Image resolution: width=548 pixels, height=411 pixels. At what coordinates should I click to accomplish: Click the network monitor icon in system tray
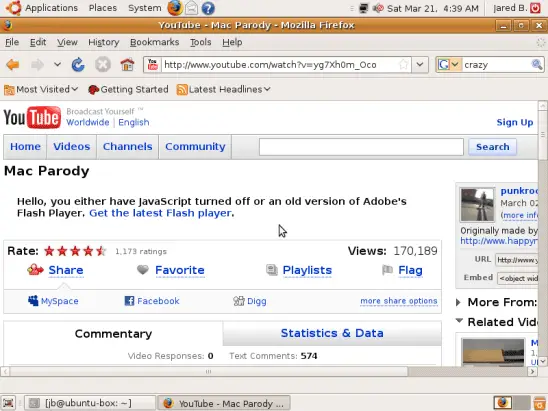click(x=363, y=8)
